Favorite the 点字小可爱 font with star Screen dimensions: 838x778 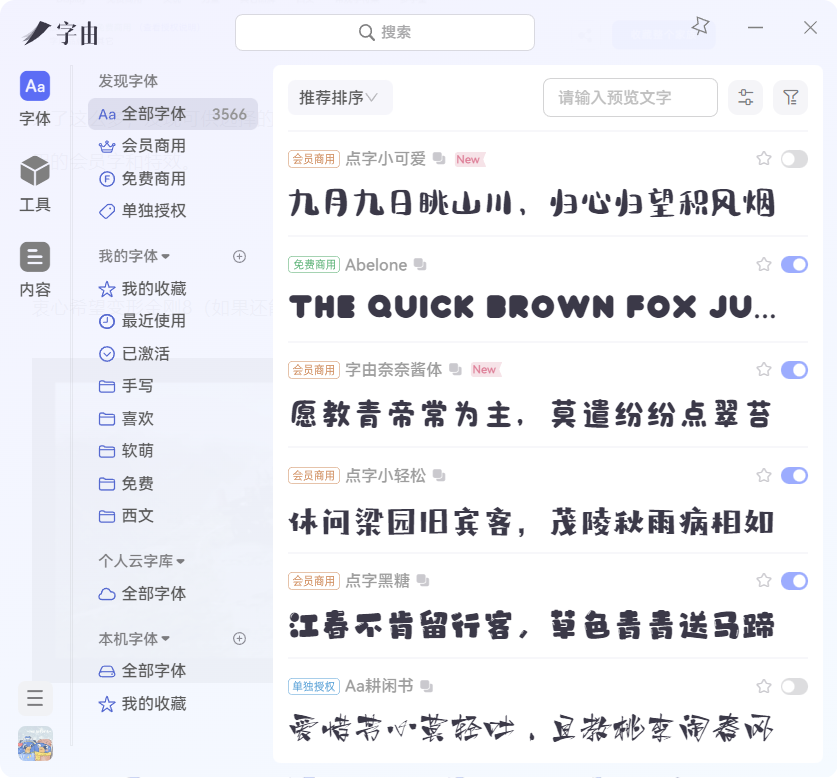764,159
